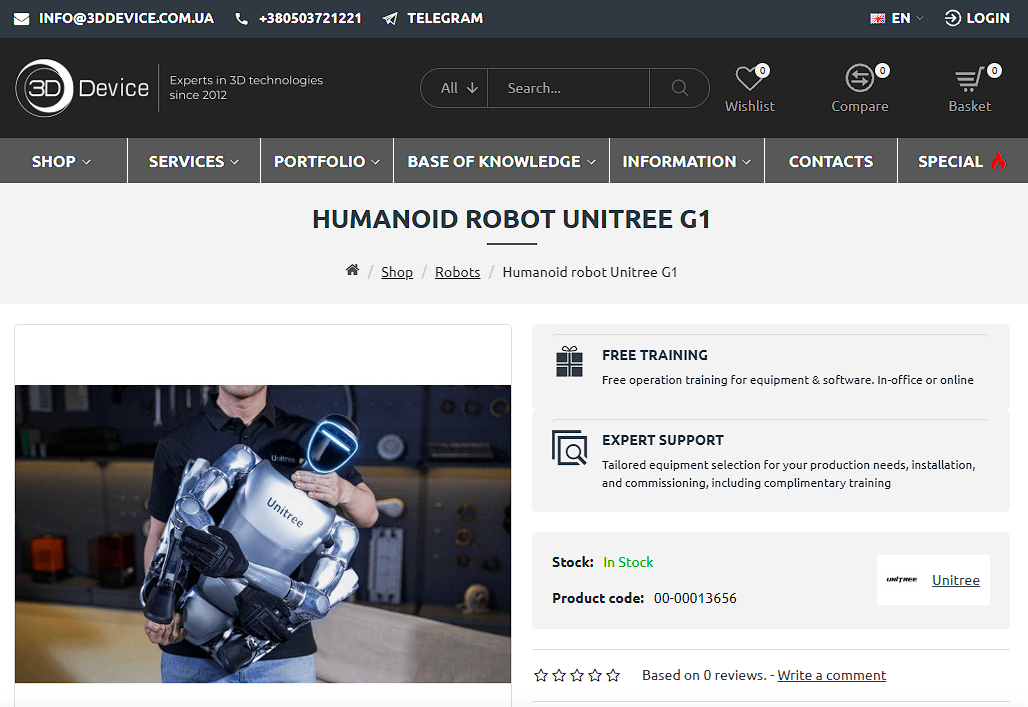The width and height of the screenshot is (1028, 707).
Task: Click the +380503721221 phone number
Action: (310, 18)
